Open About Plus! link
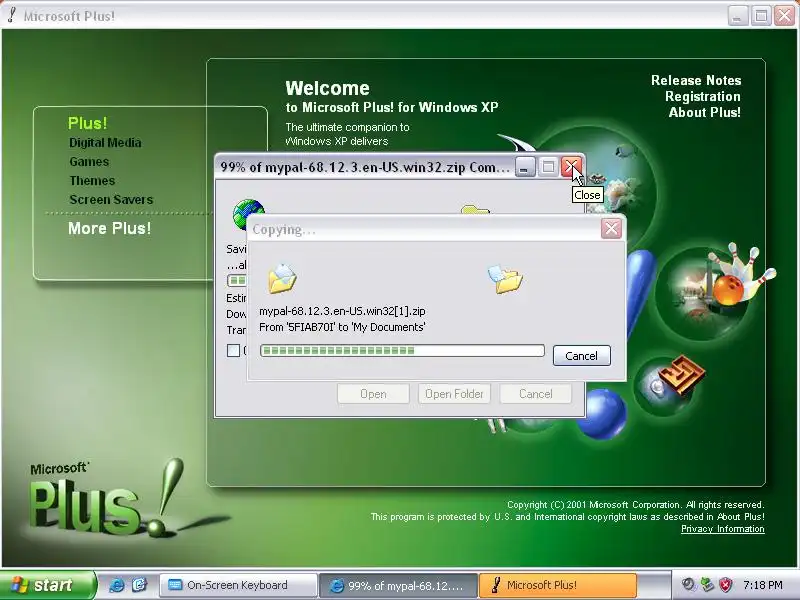Viewport: 800px width, 600px height. [x=705, y=112]
